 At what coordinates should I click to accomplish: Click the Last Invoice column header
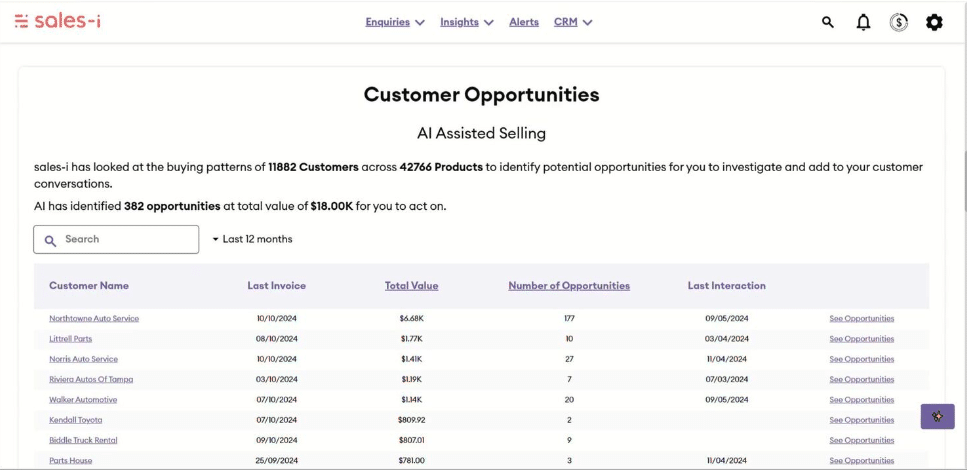click(x=276, y=286)
